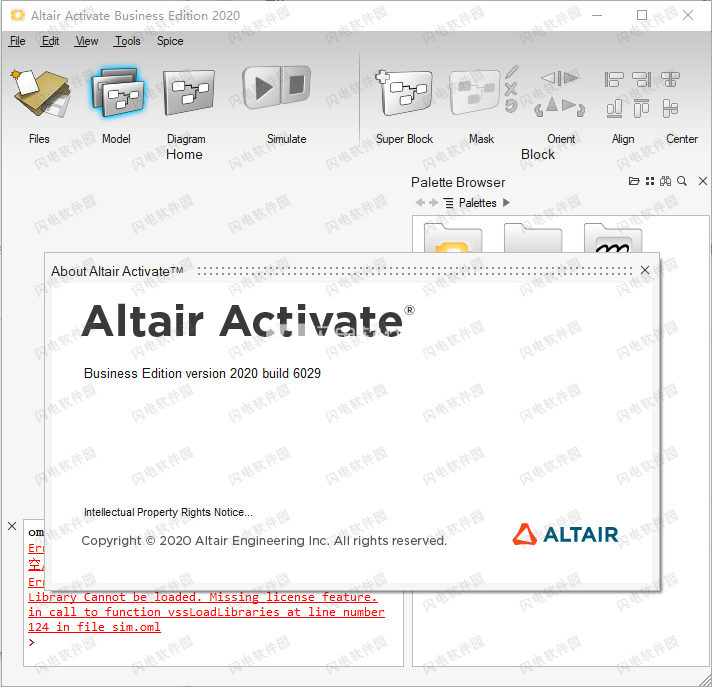Click the right-pointing triangle Orient icon

click(x=568, y=105)
